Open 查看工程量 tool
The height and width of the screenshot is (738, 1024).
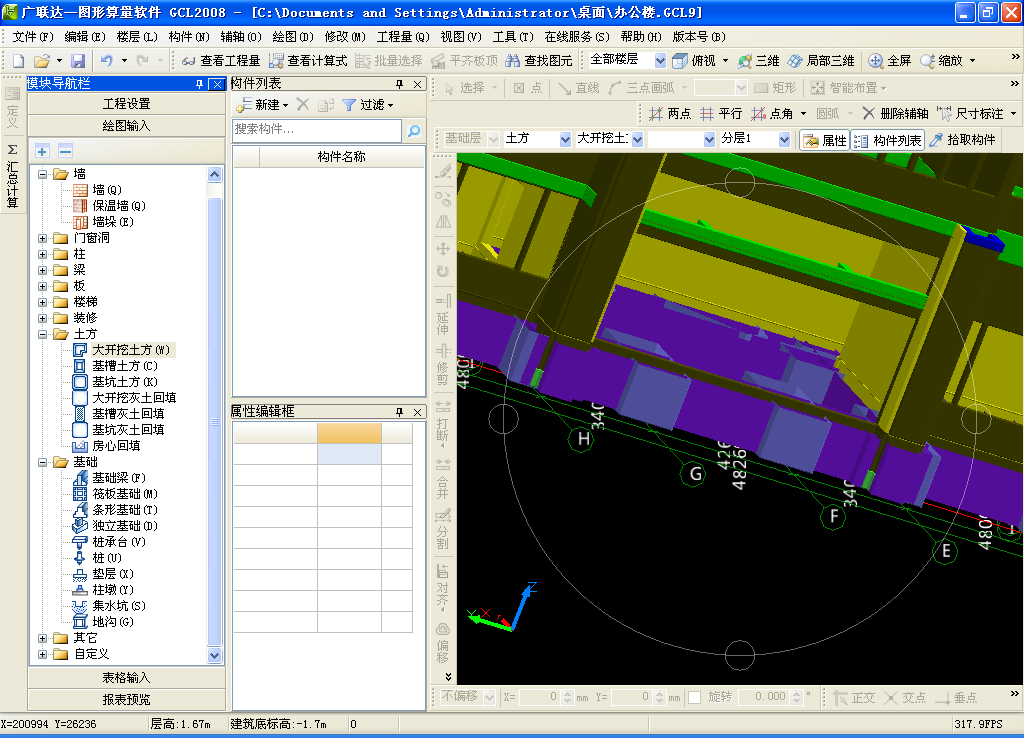coord(221,61)
